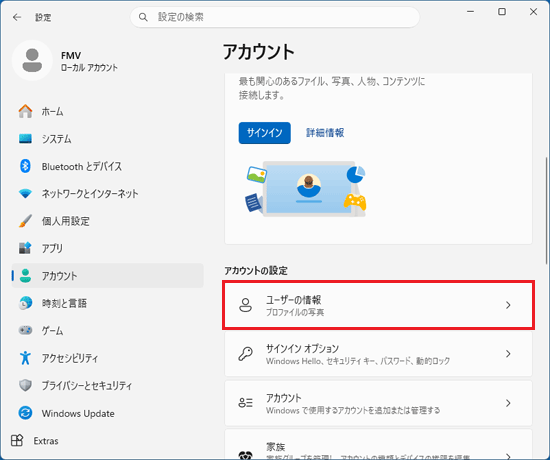Open ネットワークとインターネット settings

pyautogui.click(x=107, y=194)
